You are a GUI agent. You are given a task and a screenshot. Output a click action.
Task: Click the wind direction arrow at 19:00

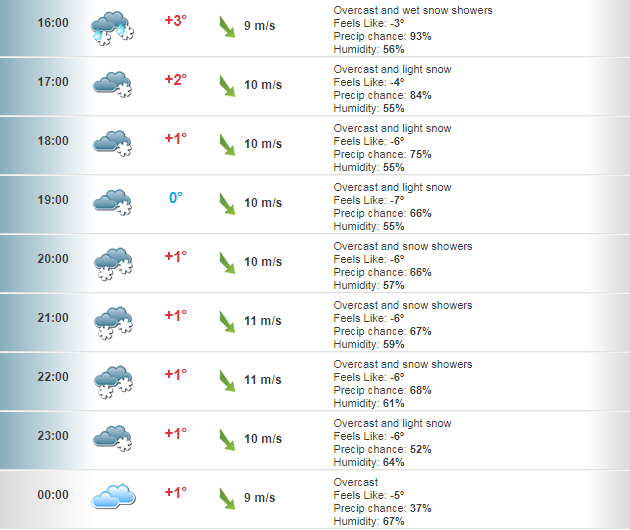point(227,204)
